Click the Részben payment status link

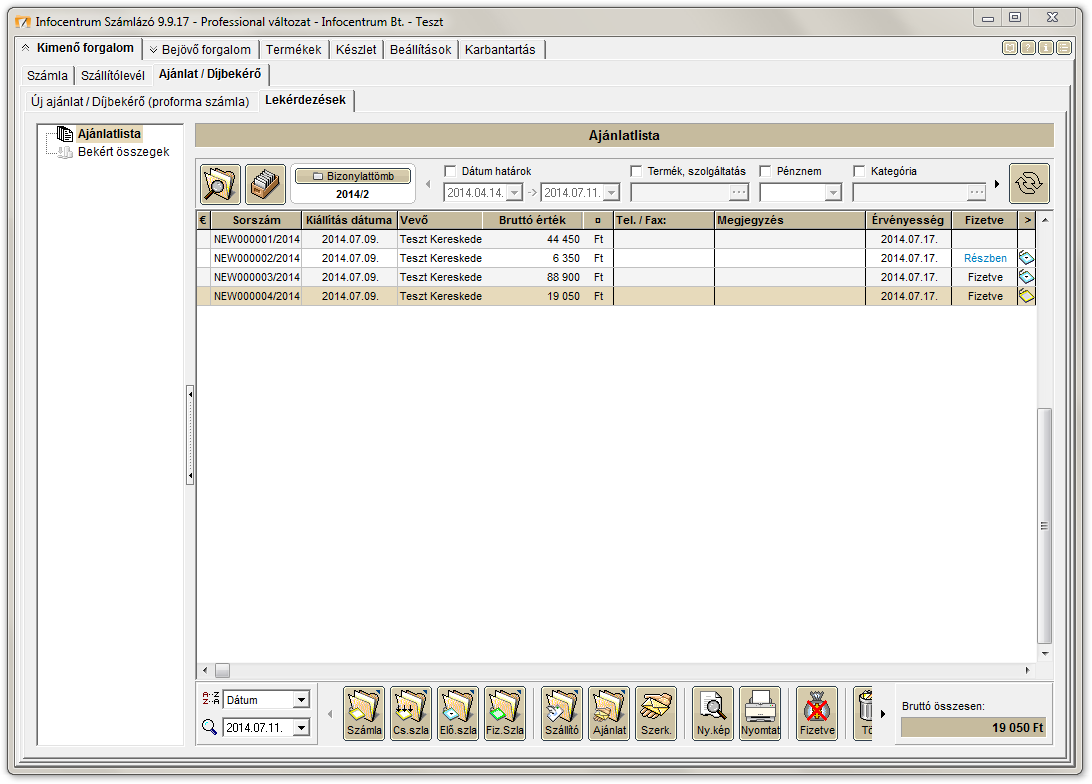pos(985,258)
